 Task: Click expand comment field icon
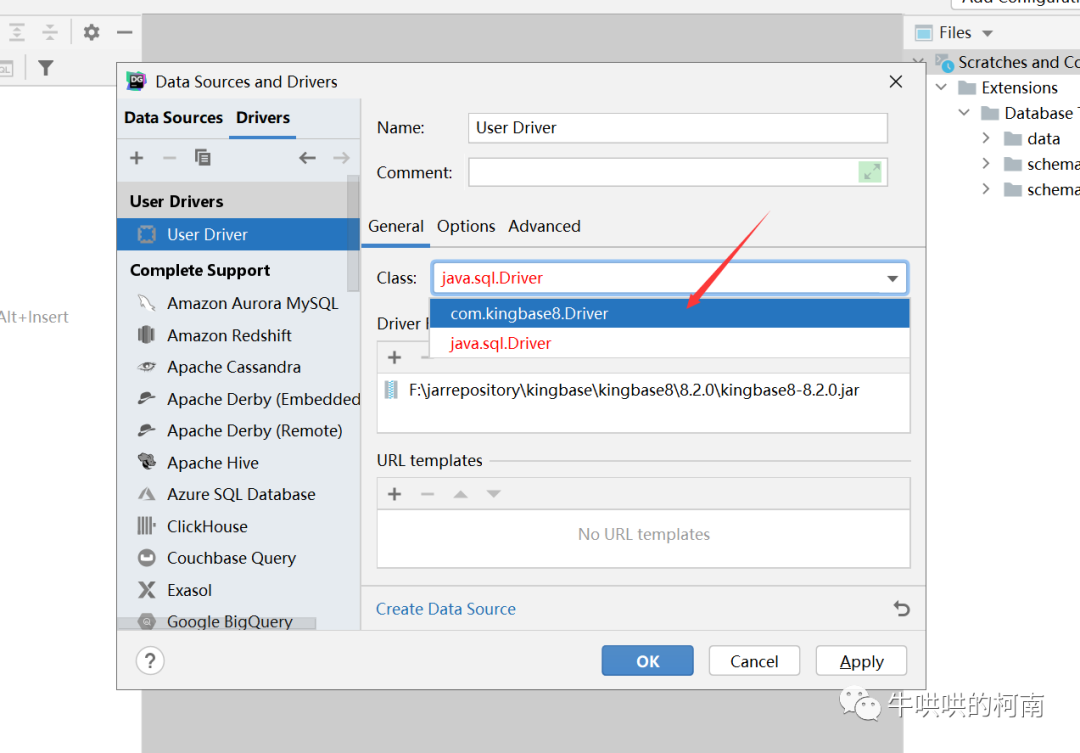point(871,172)
